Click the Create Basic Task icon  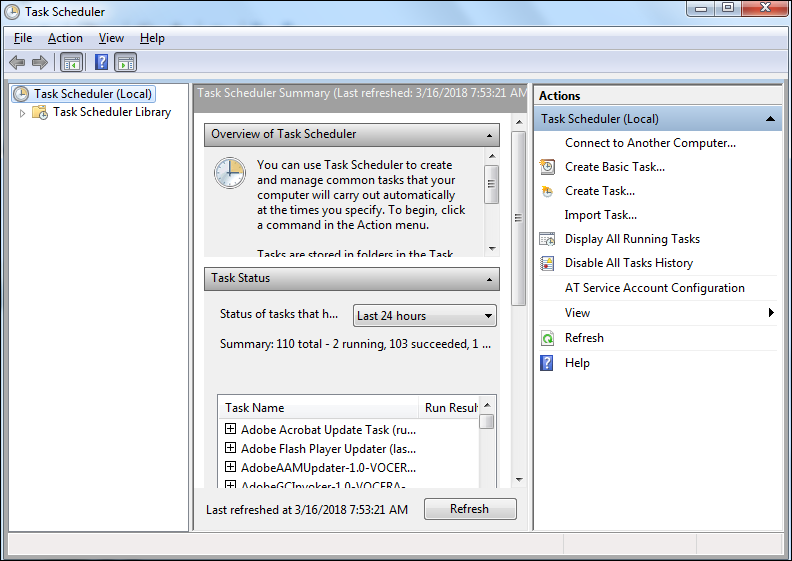[x=547, y=167]
